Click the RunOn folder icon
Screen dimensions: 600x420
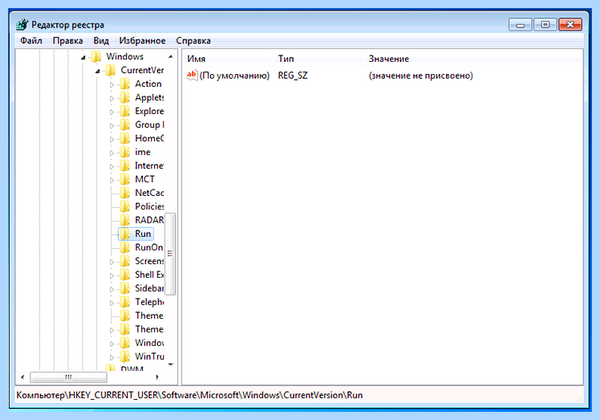(125, 247)
